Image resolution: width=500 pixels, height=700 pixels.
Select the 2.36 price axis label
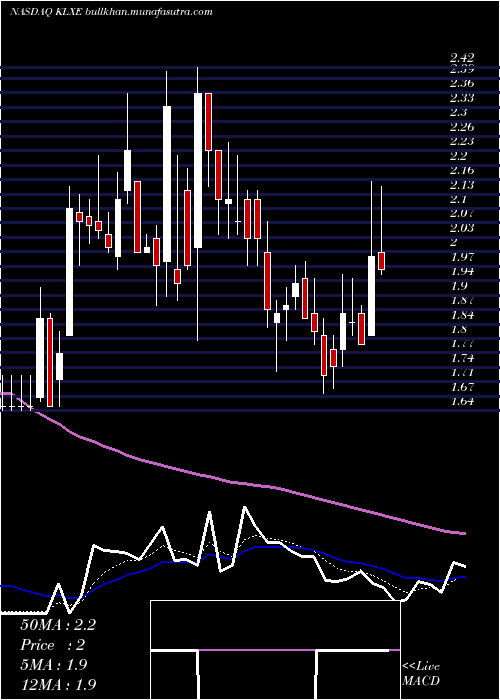(462, 83)
